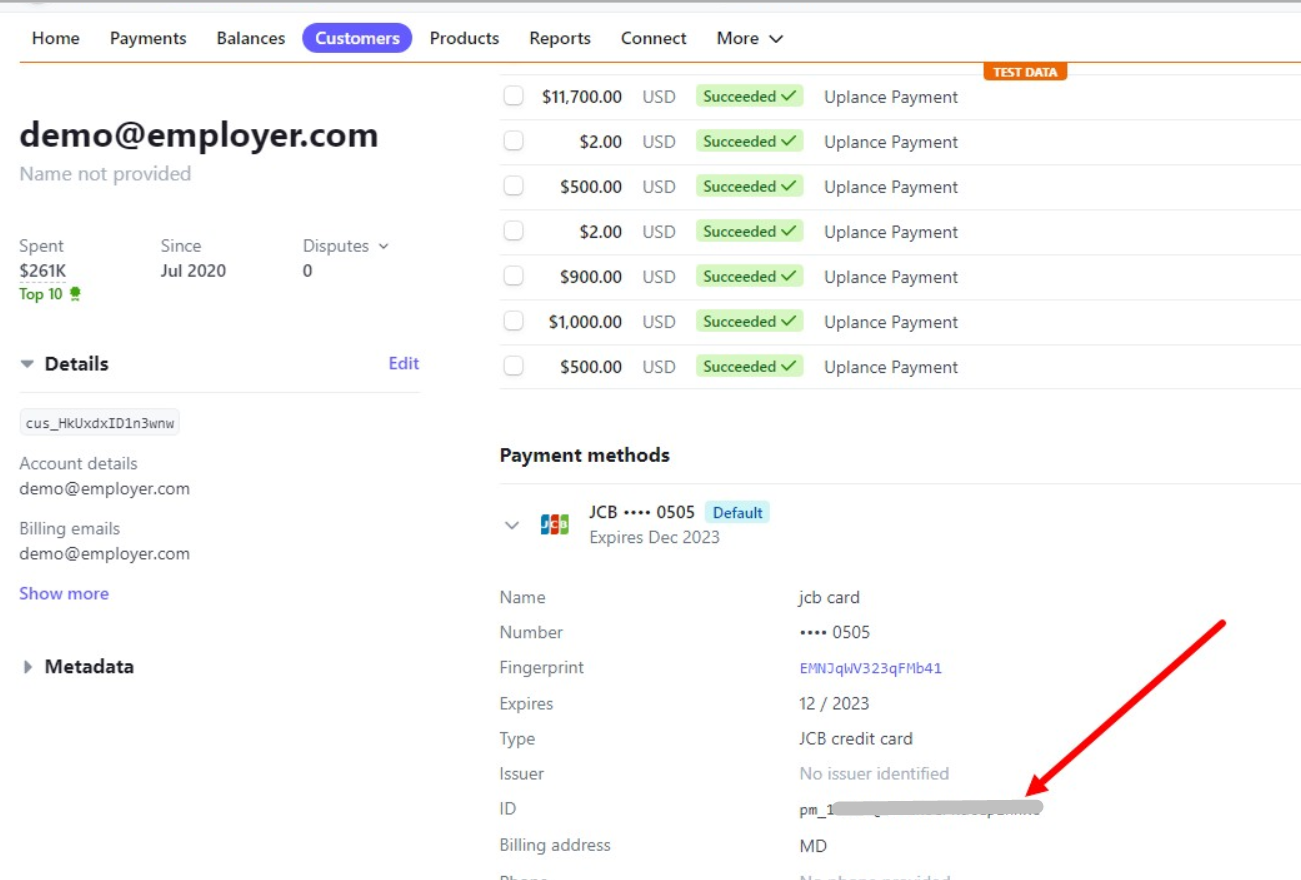Click USD in the $11,700.00 row
This screenshot has height=880, width=1301.
coord(659,97)
